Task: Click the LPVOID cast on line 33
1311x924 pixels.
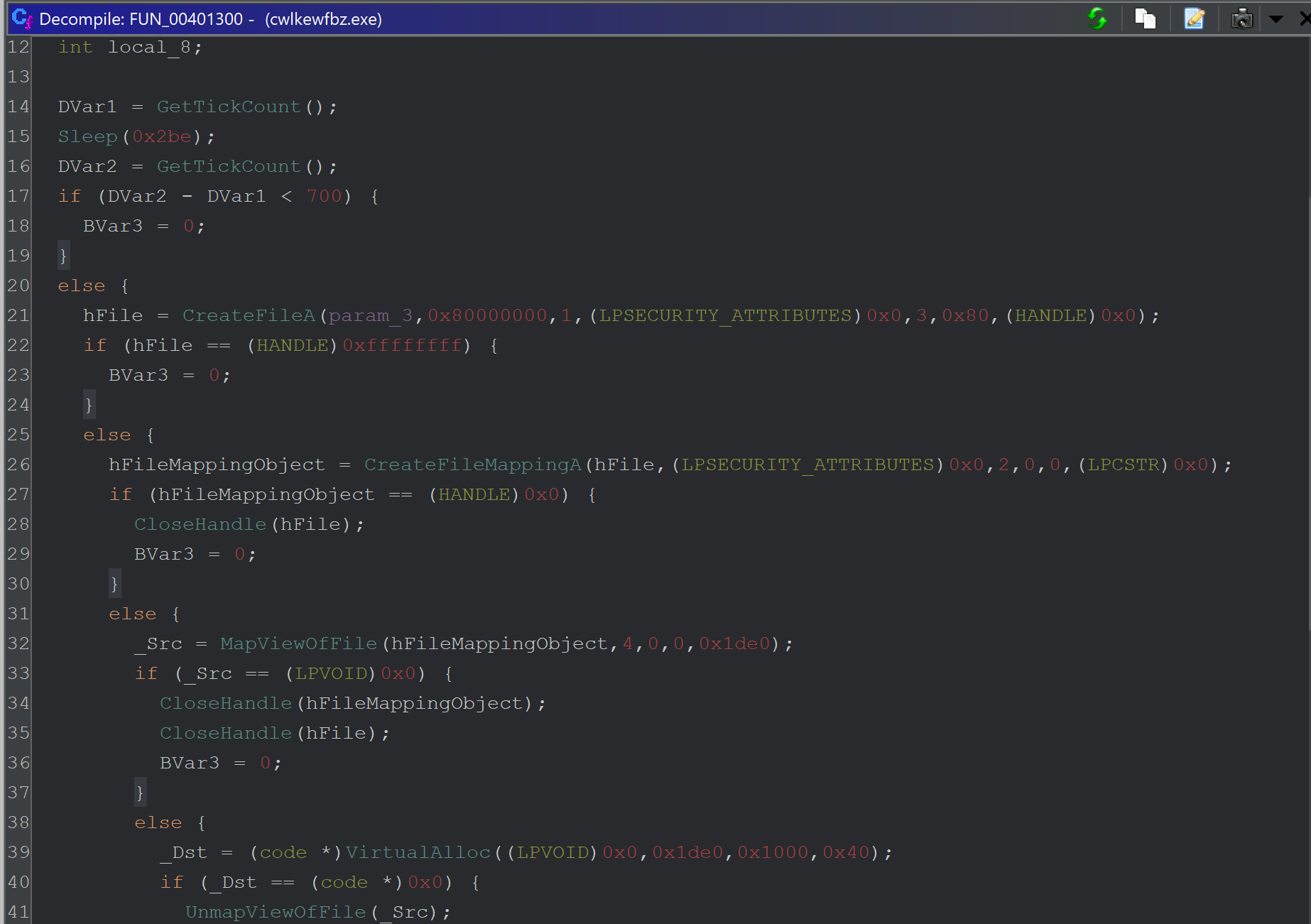Action: coord(332,673)
